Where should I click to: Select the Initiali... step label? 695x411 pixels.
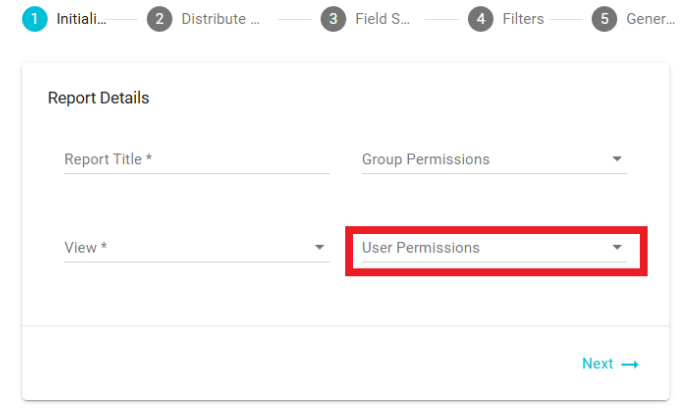point(81,19)
